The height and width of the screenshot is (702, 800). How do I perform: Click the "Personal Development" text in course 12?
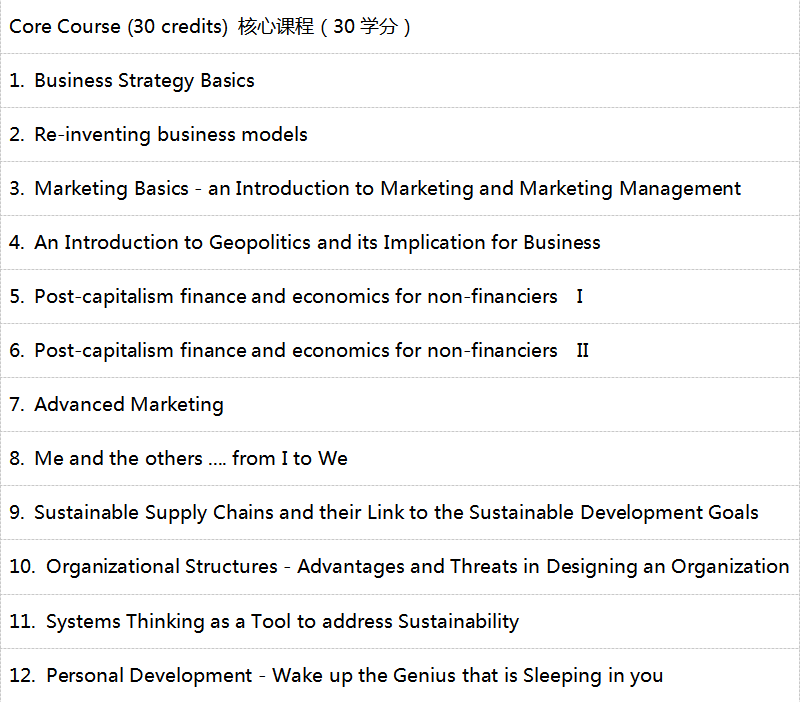[x=149, y=675]
